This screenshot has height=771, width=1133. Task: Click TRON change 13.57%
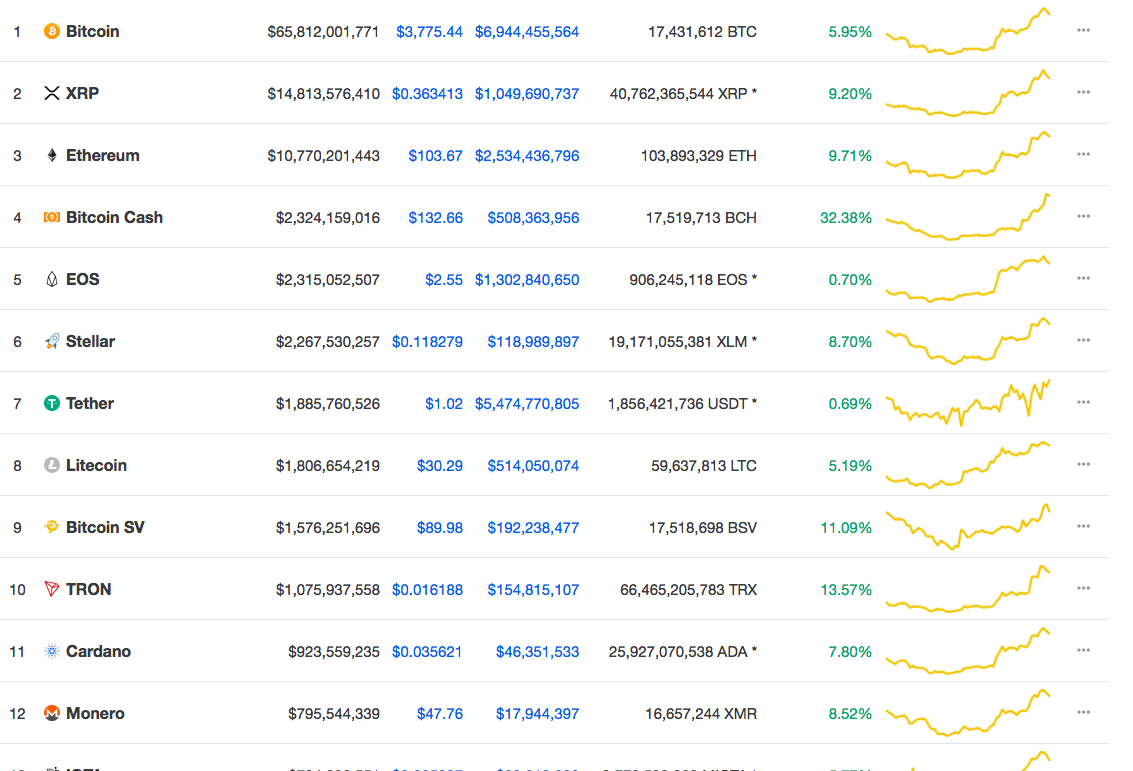845,590
